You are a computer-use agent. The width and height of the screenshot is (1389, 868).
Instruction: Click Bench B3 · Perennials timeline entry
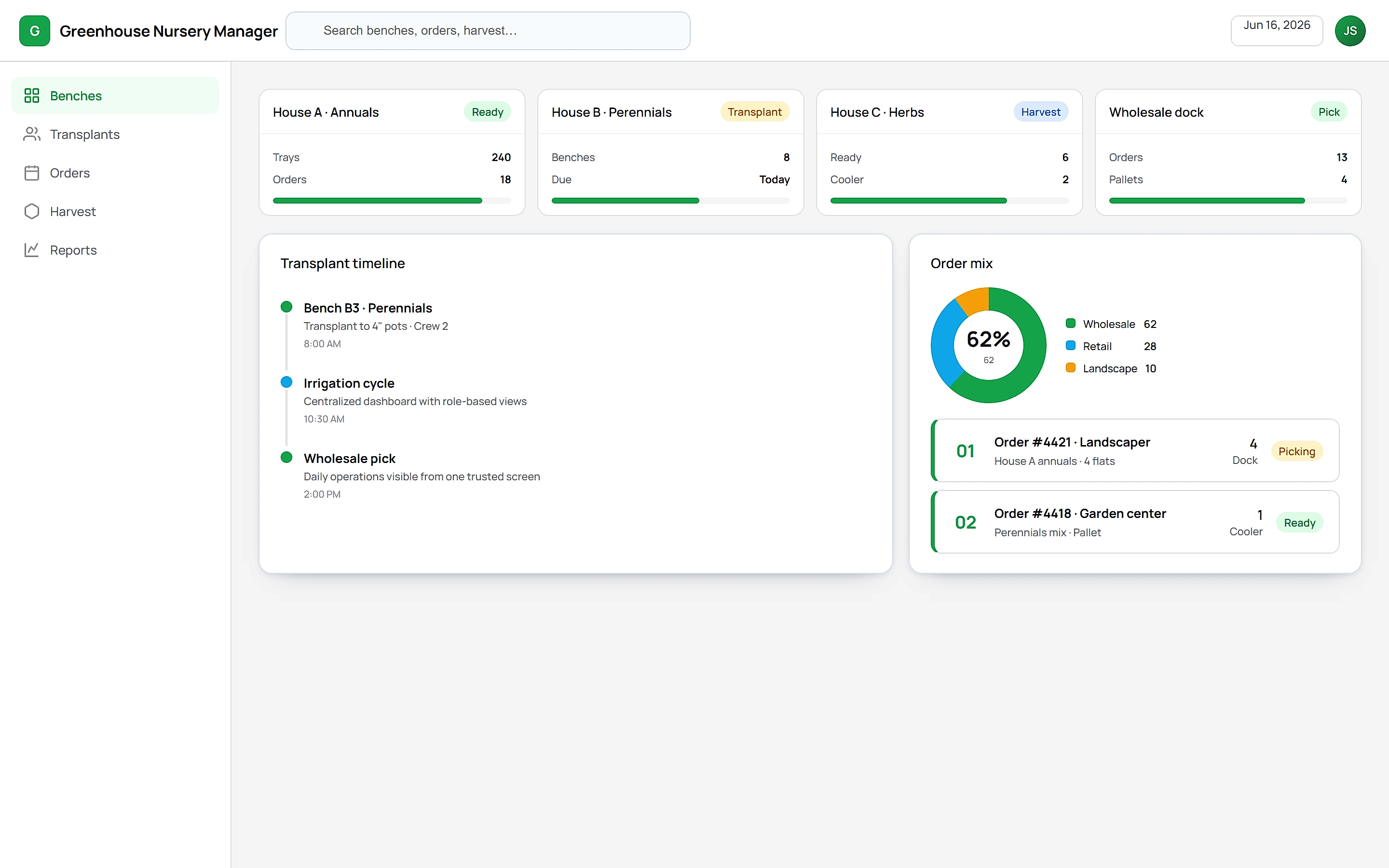[368, 308]
